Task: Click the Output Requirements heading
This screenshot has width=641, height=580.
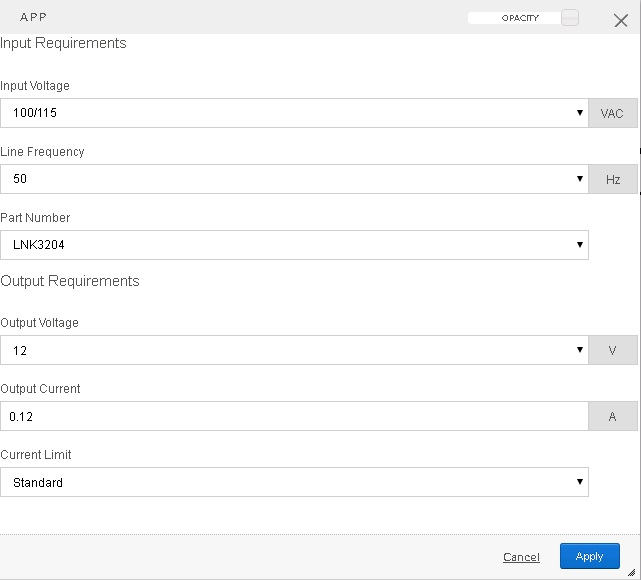Action: (70, 281)
